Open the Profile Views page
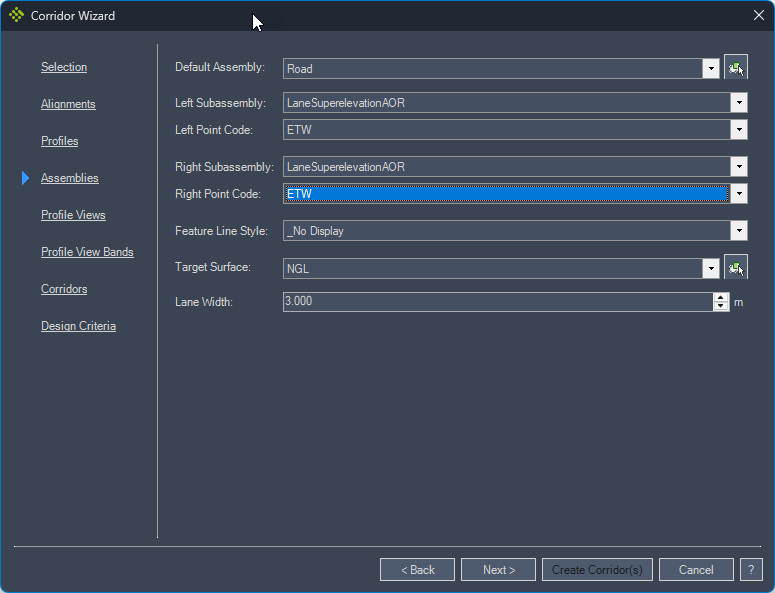 (x=73, y=215)
